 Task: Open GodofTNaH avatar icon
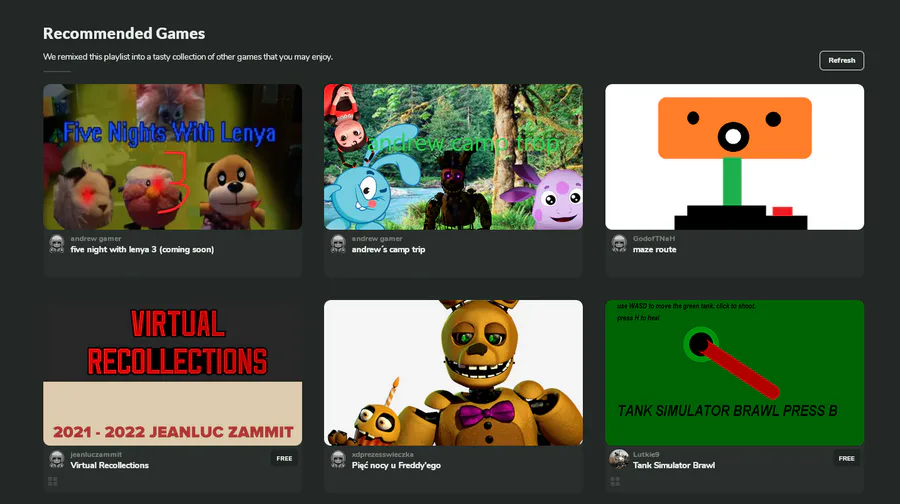619,244
